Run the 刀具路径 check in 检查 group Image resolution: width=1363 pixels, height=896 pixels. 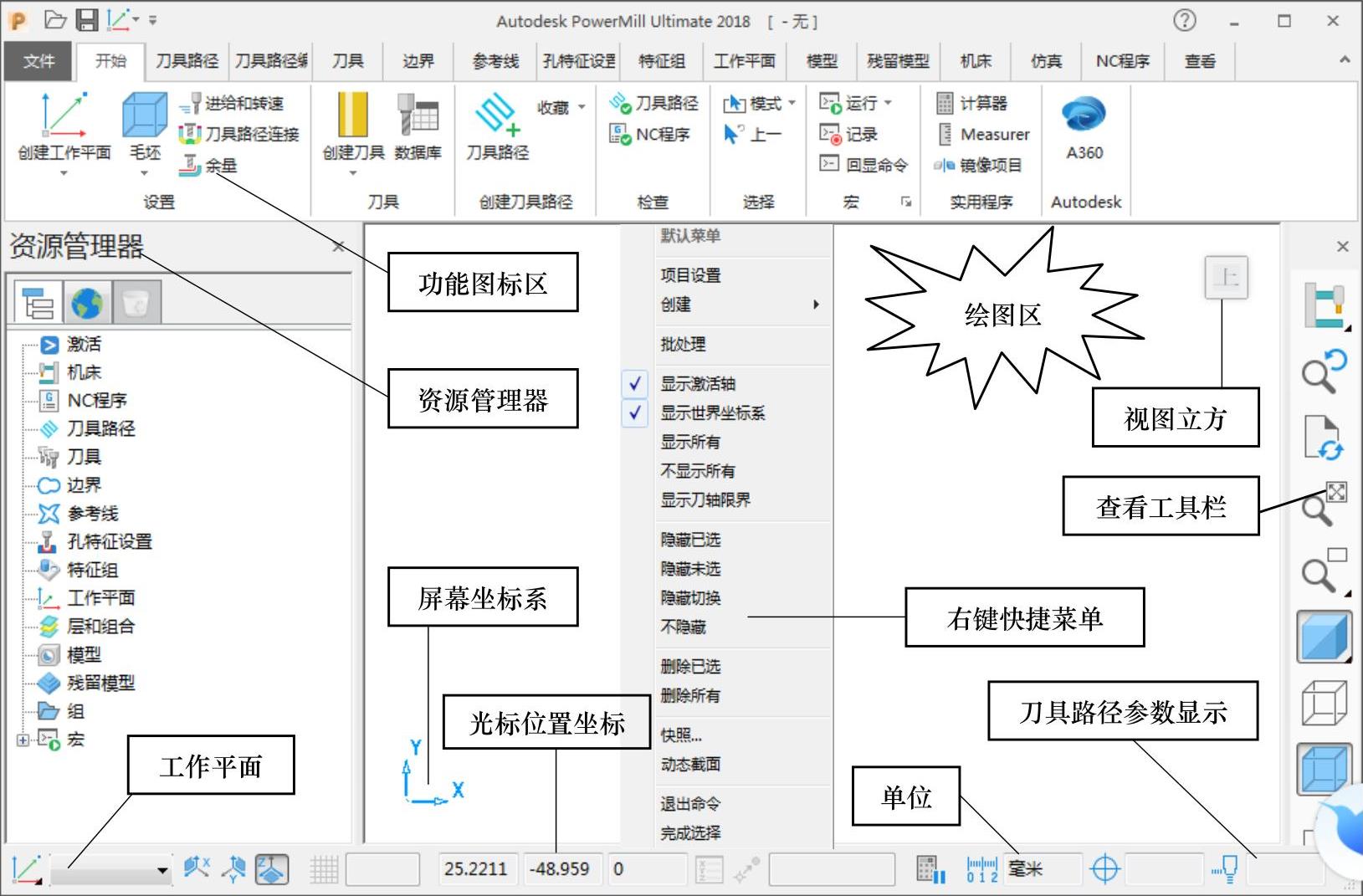[x=653, y=103]
